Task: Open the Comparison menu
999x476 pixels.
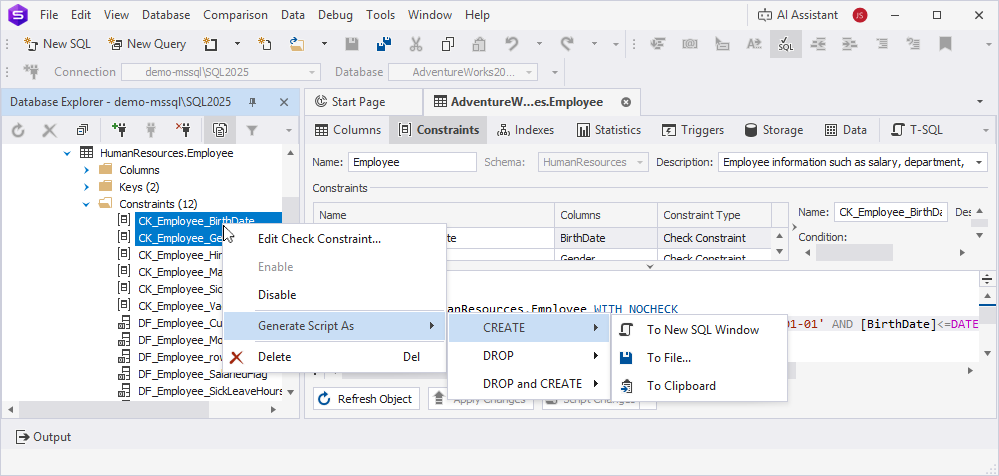Action: (235, 15)
